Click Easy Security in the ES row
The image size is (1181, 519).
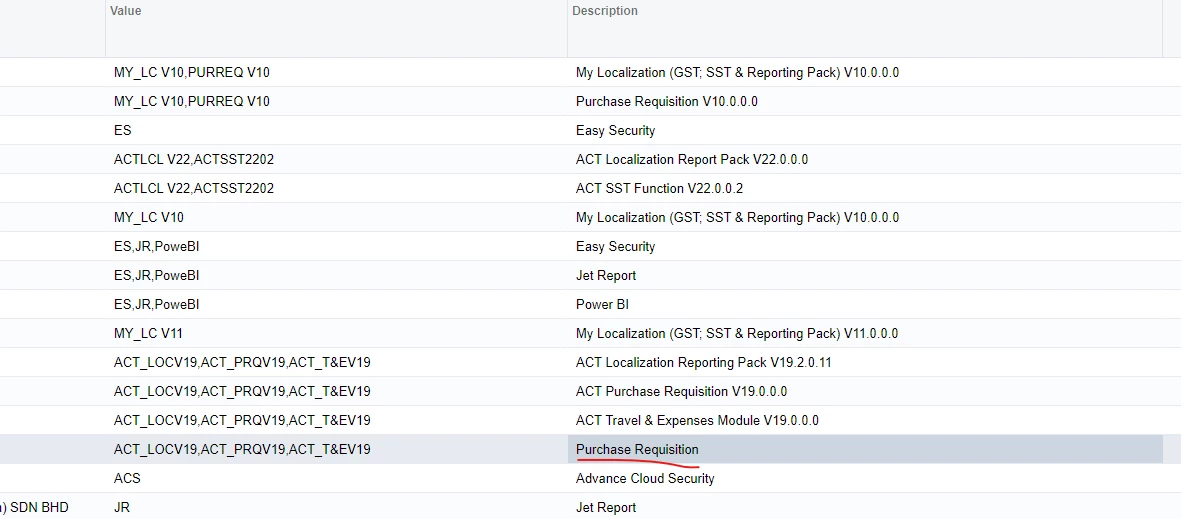pos(865,130)
